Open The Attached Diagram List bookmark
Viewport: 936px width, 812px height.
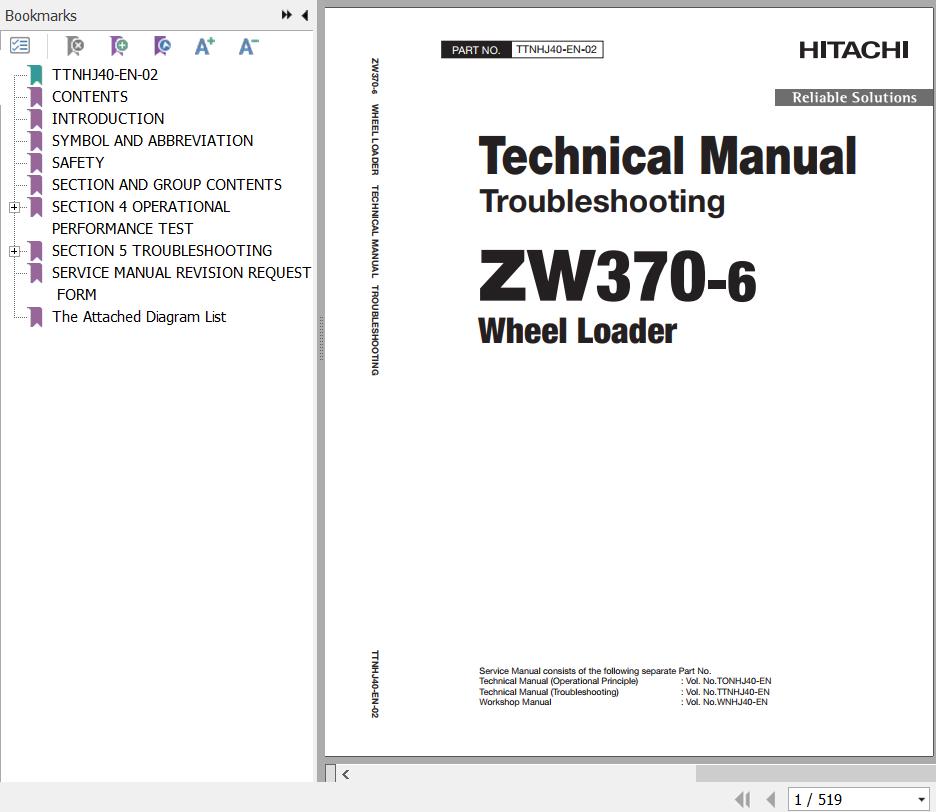(139, 317)
